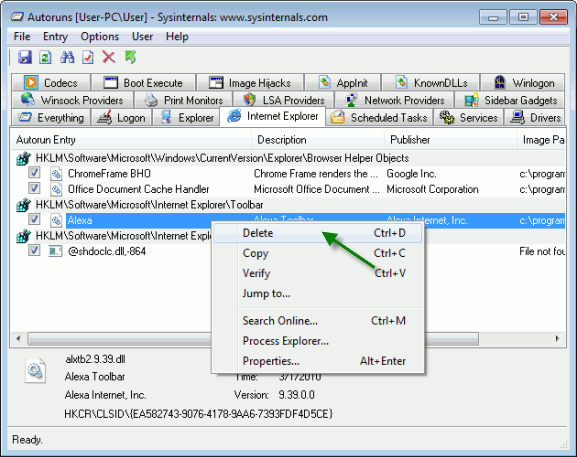This screenshot has width=577, height=457.
Task: Switch to the Everything tab
Action: (x=51, y=117)
